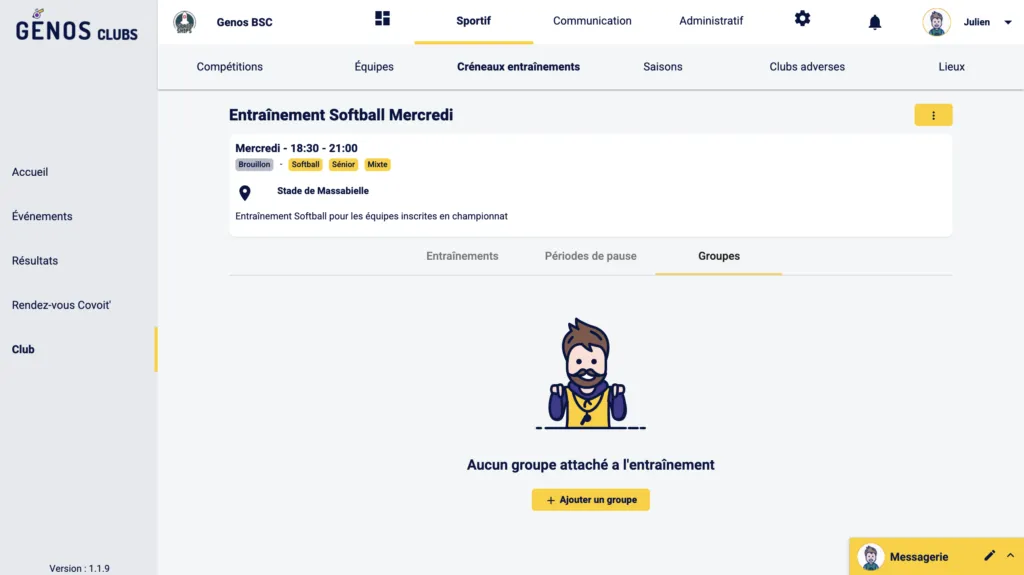
Task: Click the Genos BSC club logo
Action: (x=185, y=22)
